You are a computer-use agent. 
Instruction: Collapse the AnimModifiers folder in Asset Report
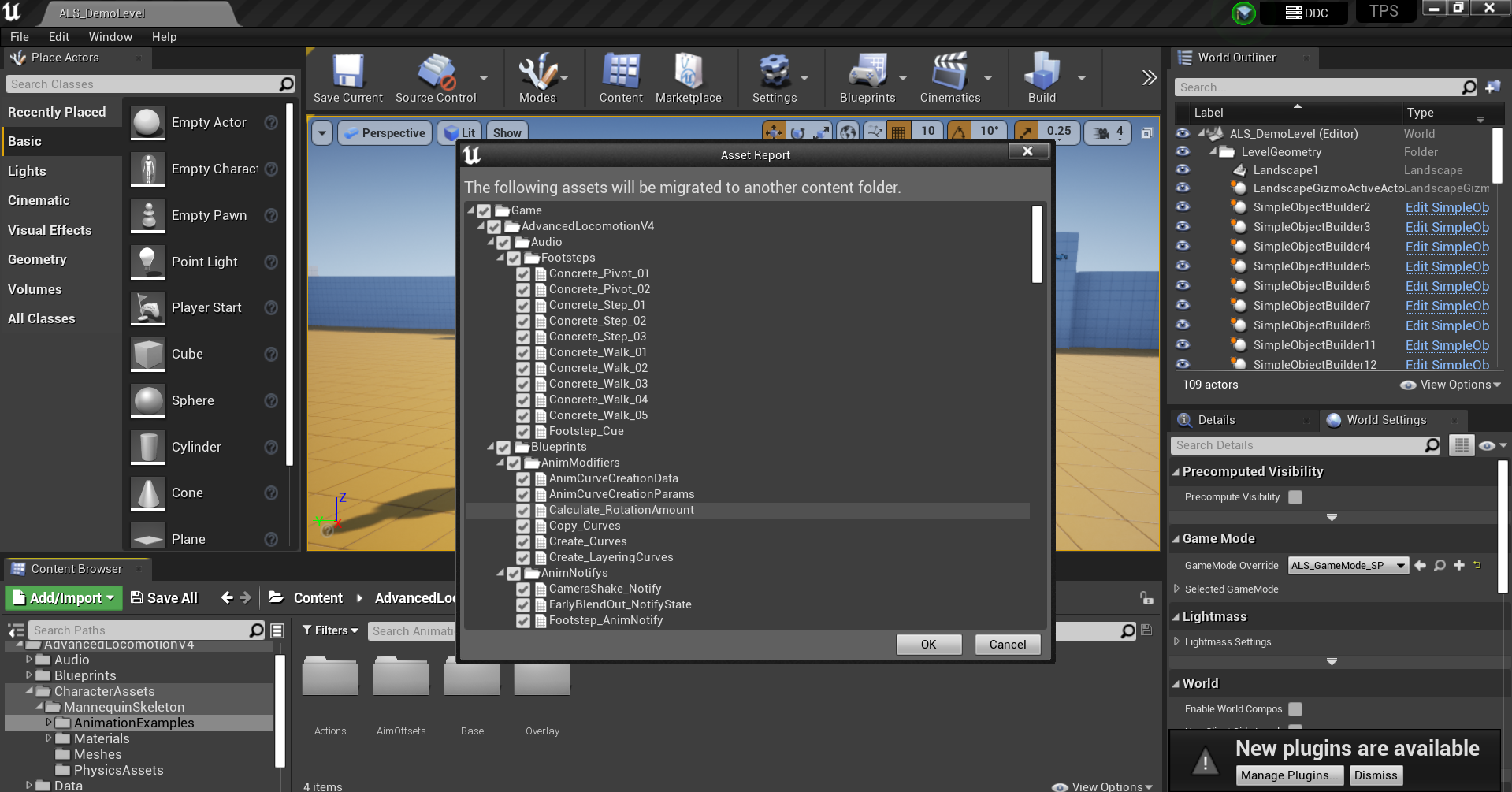tap(500, 463)
